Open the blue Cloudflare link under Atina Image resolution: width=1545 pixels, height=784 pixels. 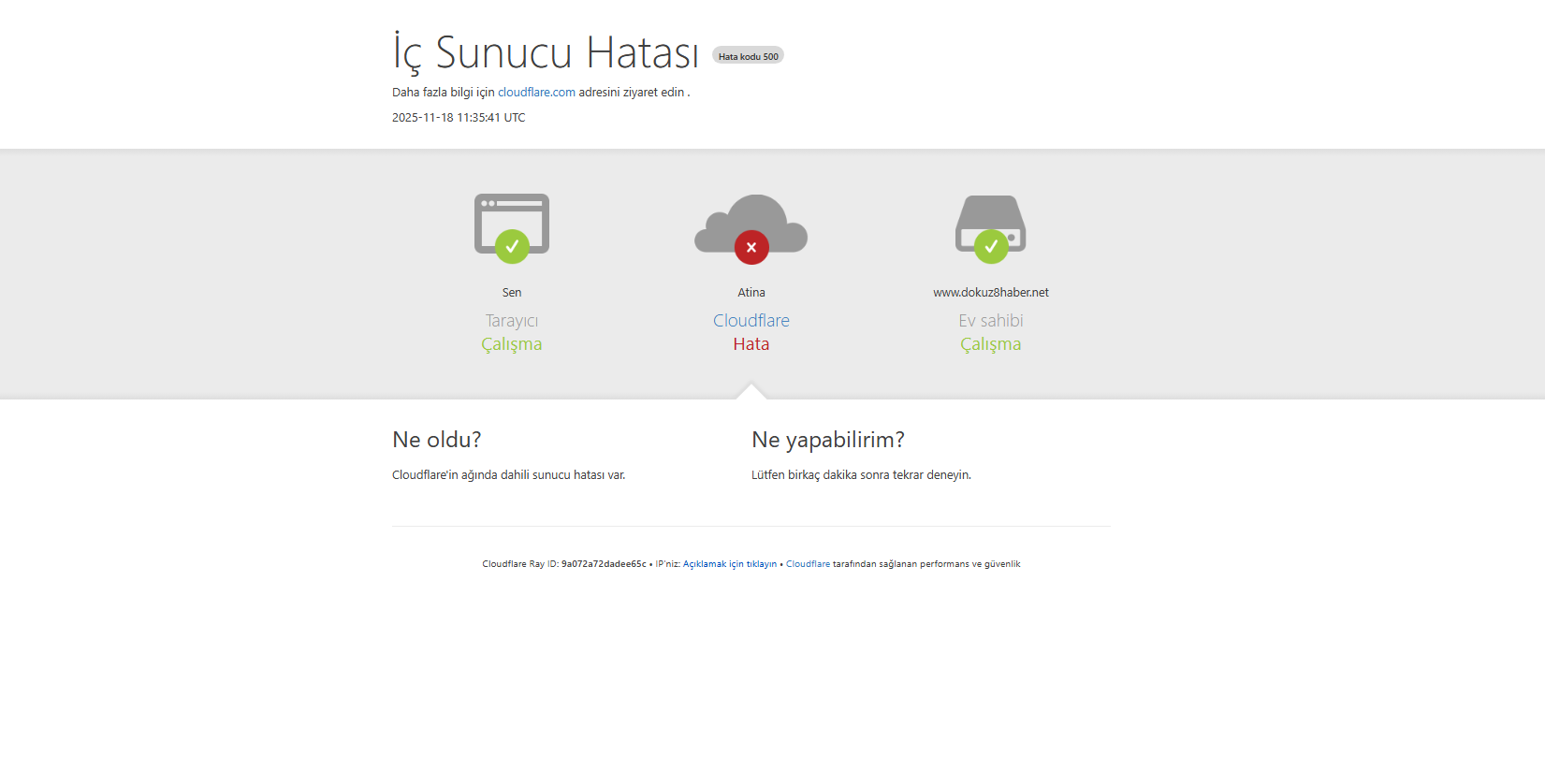coord(751,321)
